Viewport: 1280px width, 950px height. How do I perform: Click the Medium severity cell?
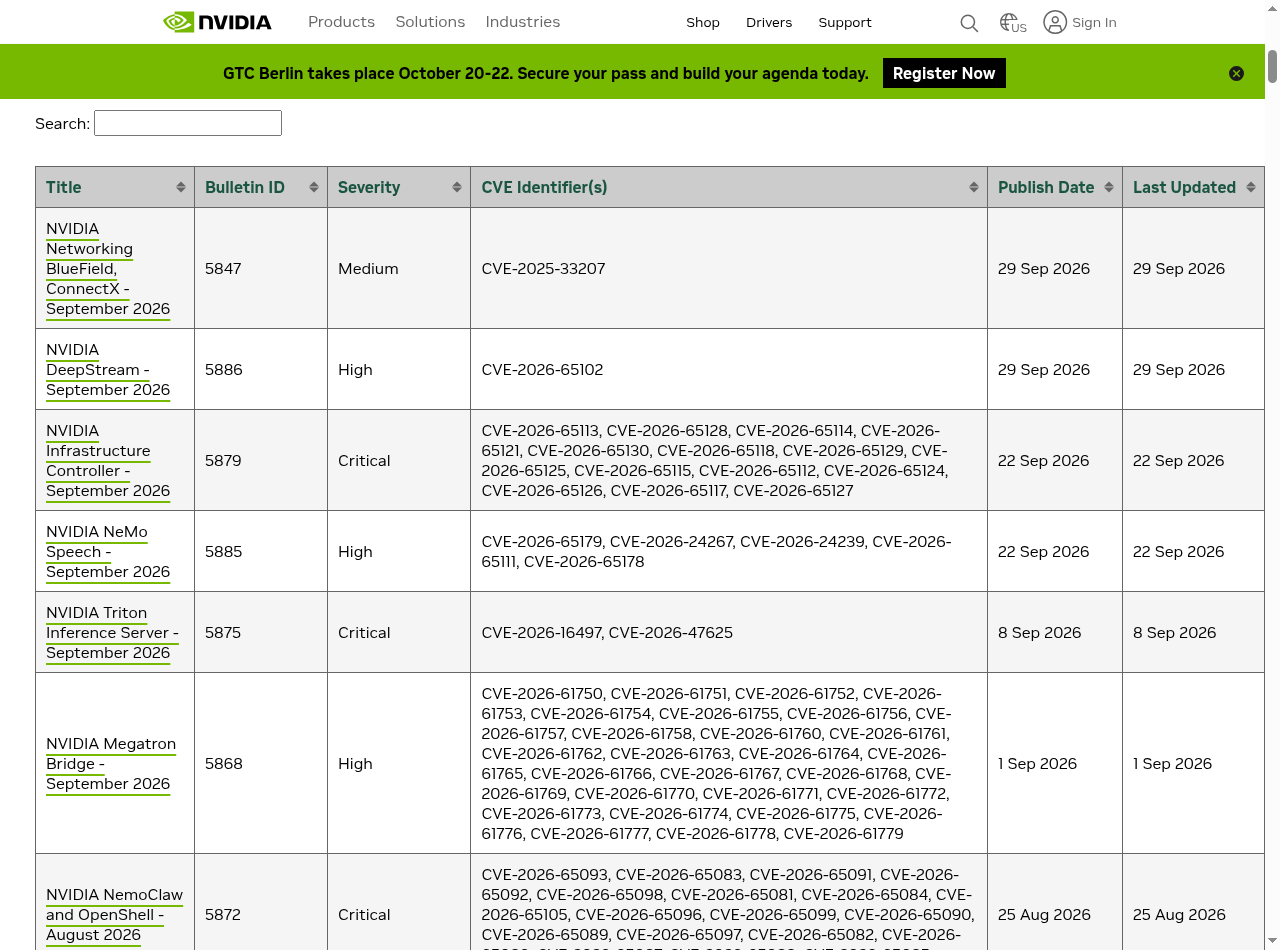399,268
